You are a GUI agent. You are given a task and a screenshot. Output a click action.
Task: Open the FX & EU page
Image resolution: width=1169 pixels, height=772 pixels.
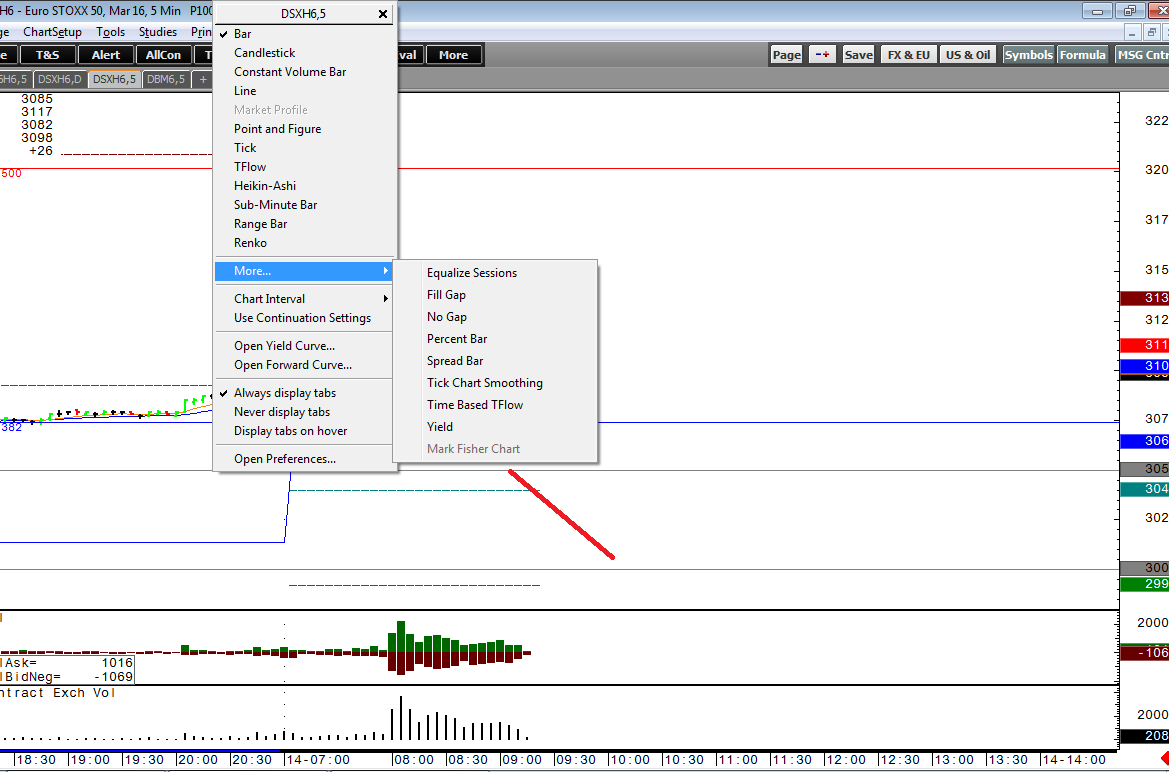click(x=909, y=54)
